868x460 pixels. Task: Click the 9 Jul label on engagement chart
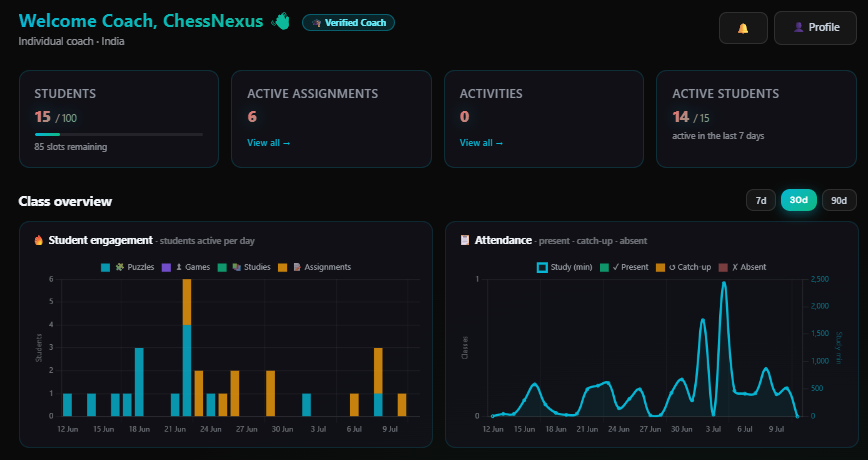(x=390, y=429)
